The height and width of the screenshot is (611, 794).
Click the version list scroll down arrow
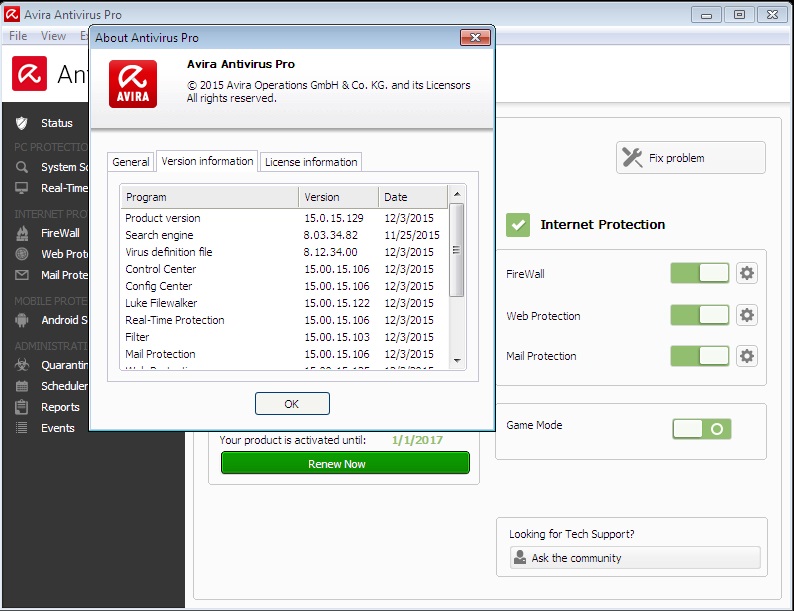tap(457, 360)
